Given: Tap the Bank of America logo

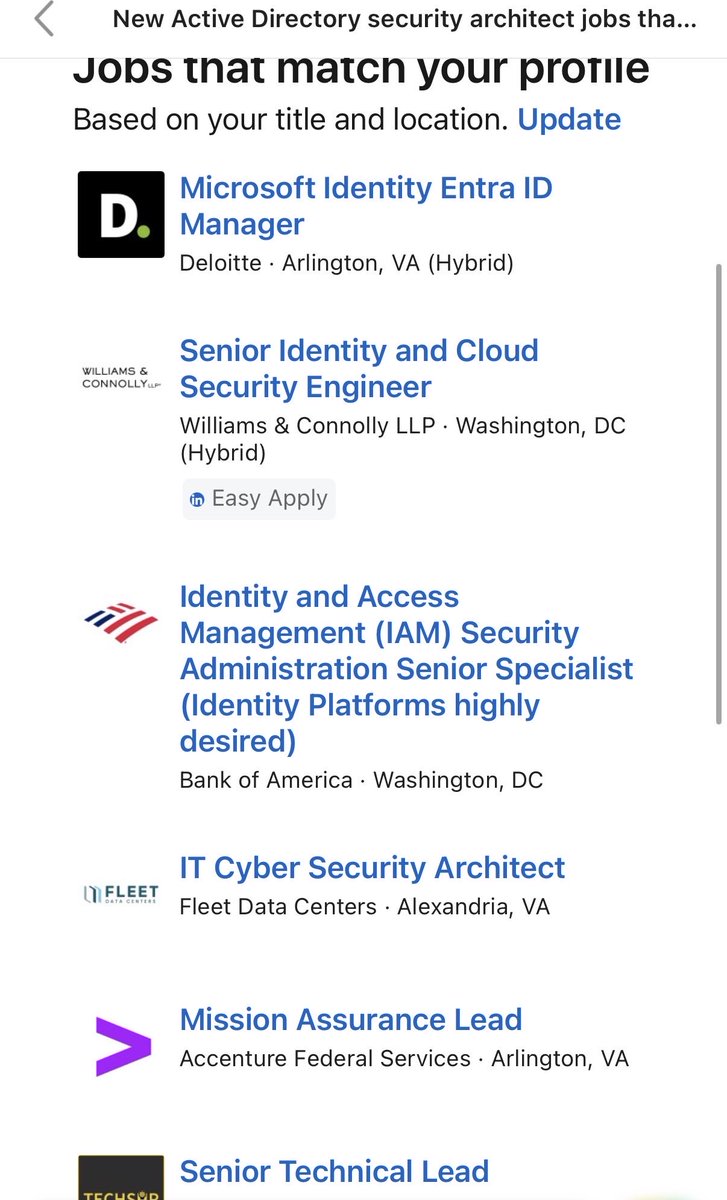Looking at the screenshot, I should point(121,622).
